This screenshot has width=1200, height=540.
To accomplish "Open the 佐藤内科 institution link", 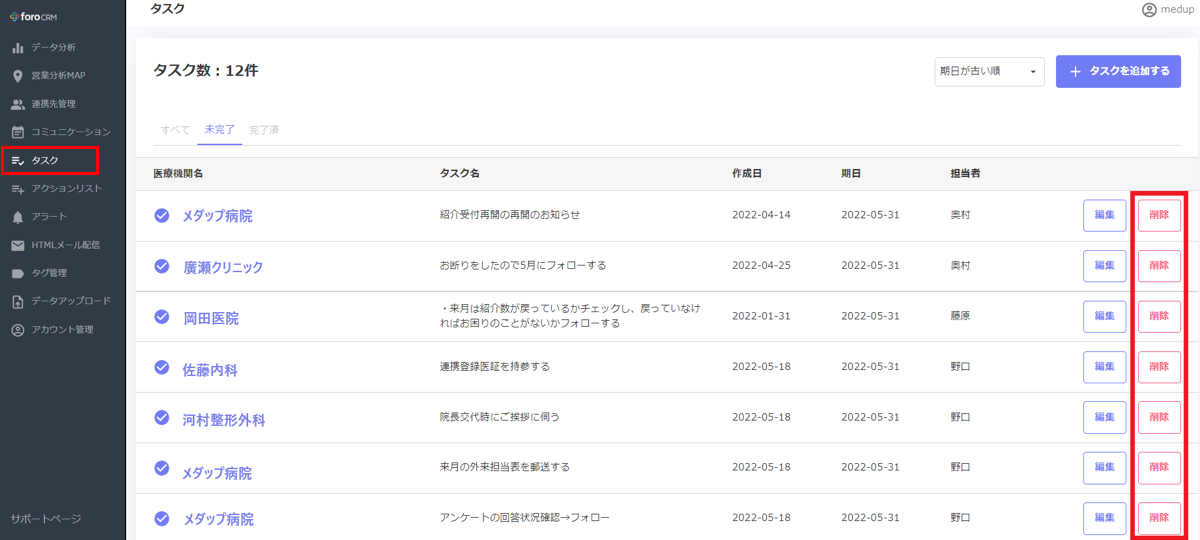I will tap(210, 369).
